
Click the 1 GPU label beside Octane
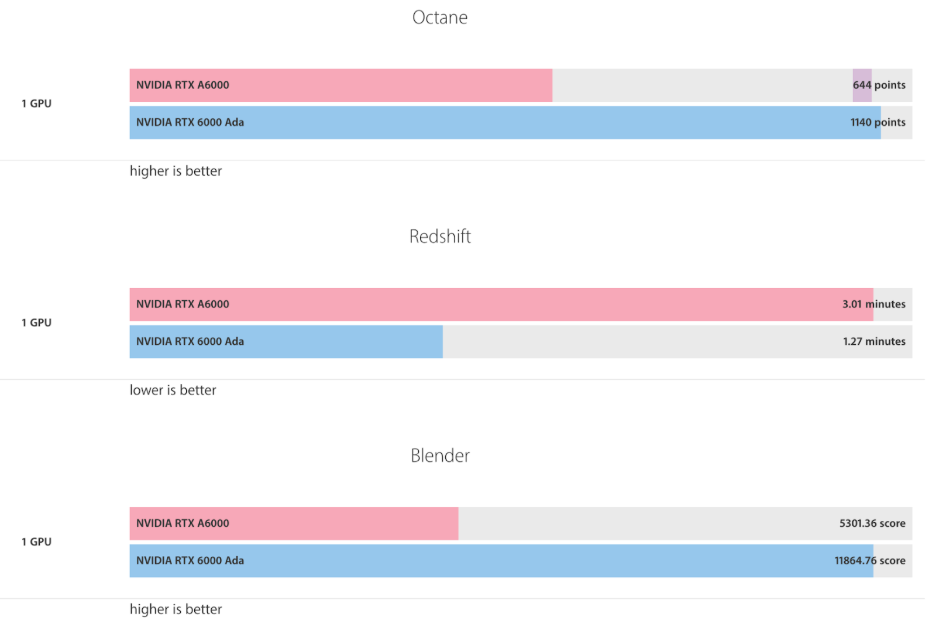point(36,104)
